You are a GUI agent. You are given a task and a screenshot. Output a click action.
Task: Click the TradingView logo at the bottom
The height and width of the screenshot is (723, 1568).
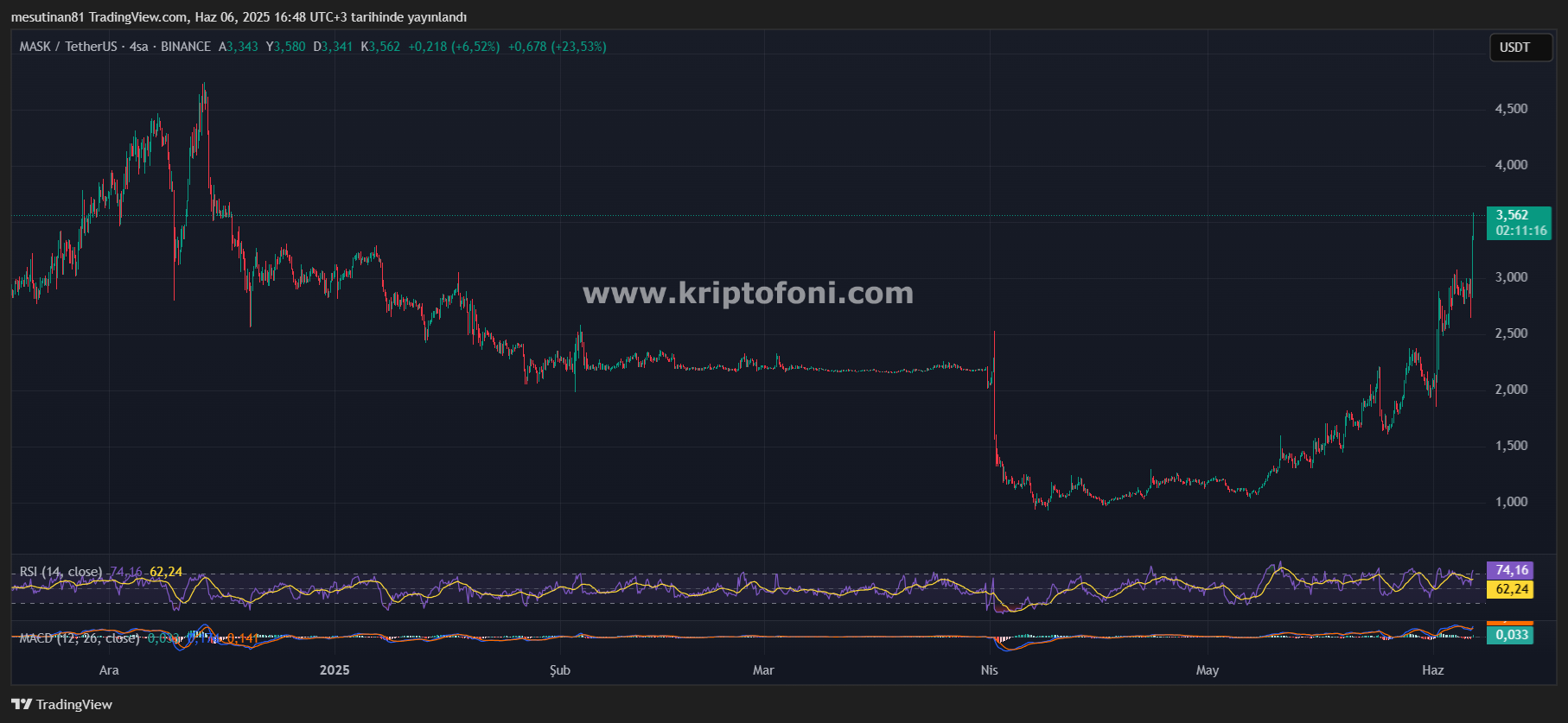62,704
